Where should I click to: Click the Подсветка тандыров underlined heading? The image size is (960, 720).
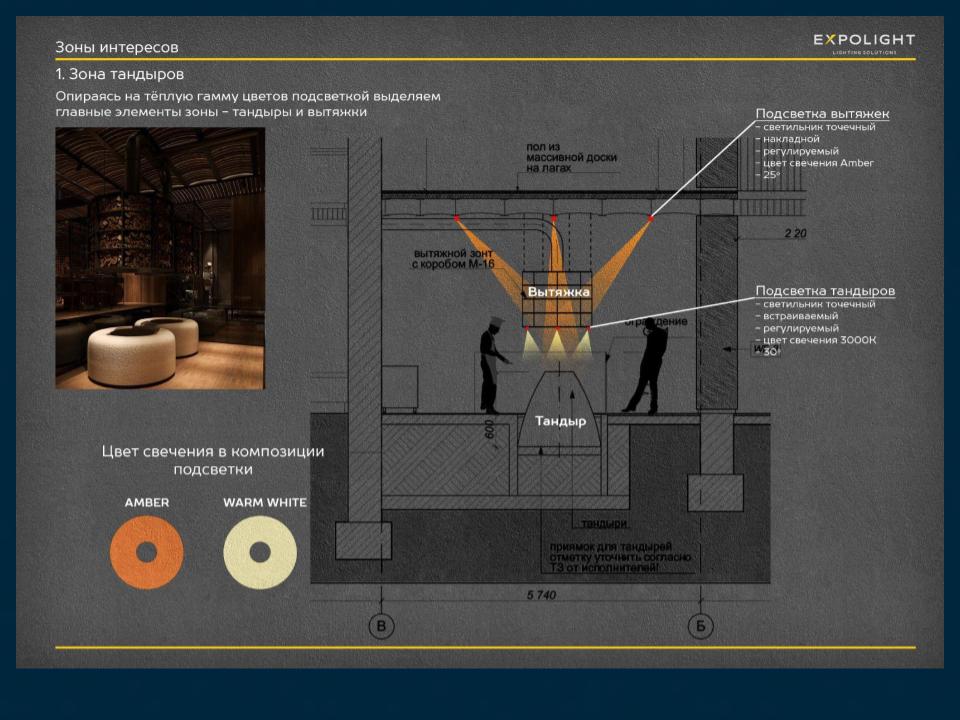coord(824,290)
